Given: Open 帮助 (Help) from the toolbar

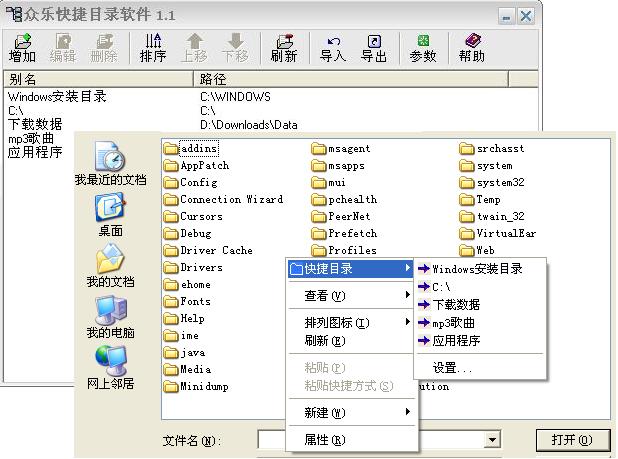Looking at the screenshot, I should pos(472,47).
